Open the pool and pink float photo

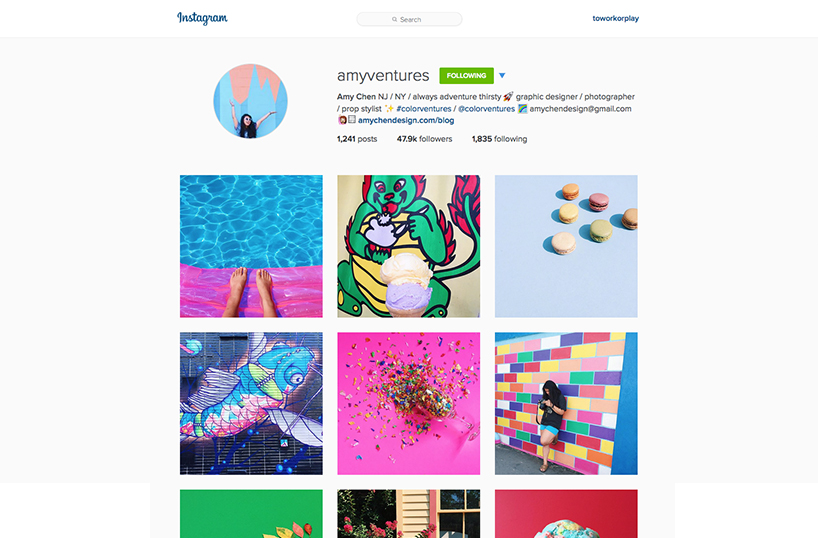251,246
